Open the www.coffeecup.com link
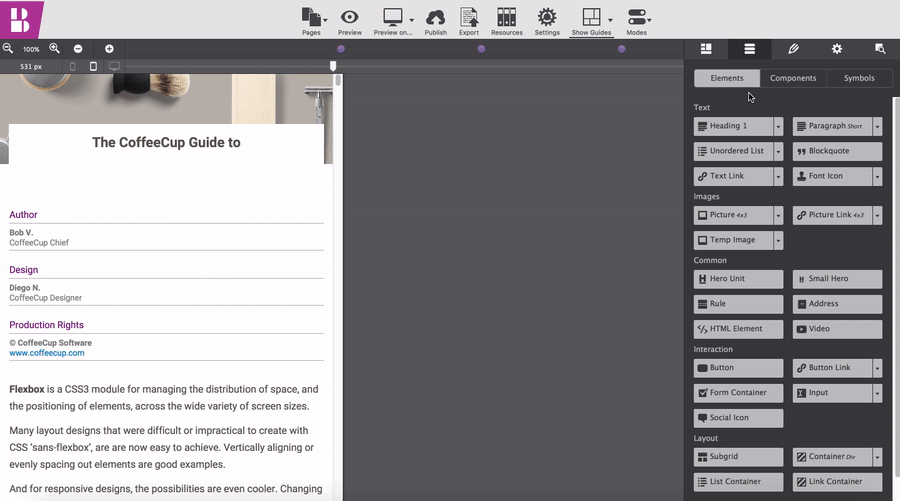900x501 pixels. point(46,353)
